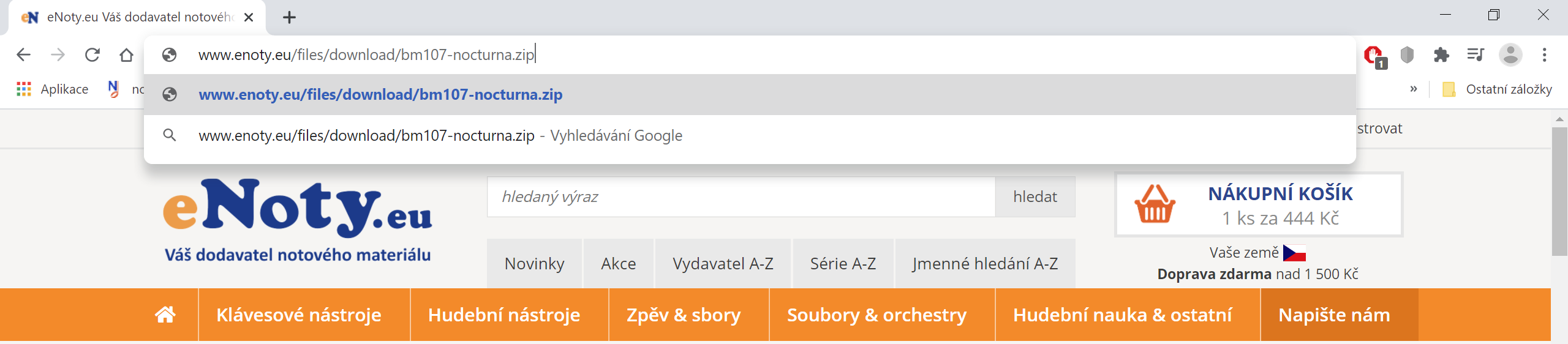Open the Aplikace apps shortcut
1568x344 pixels.
53,89
